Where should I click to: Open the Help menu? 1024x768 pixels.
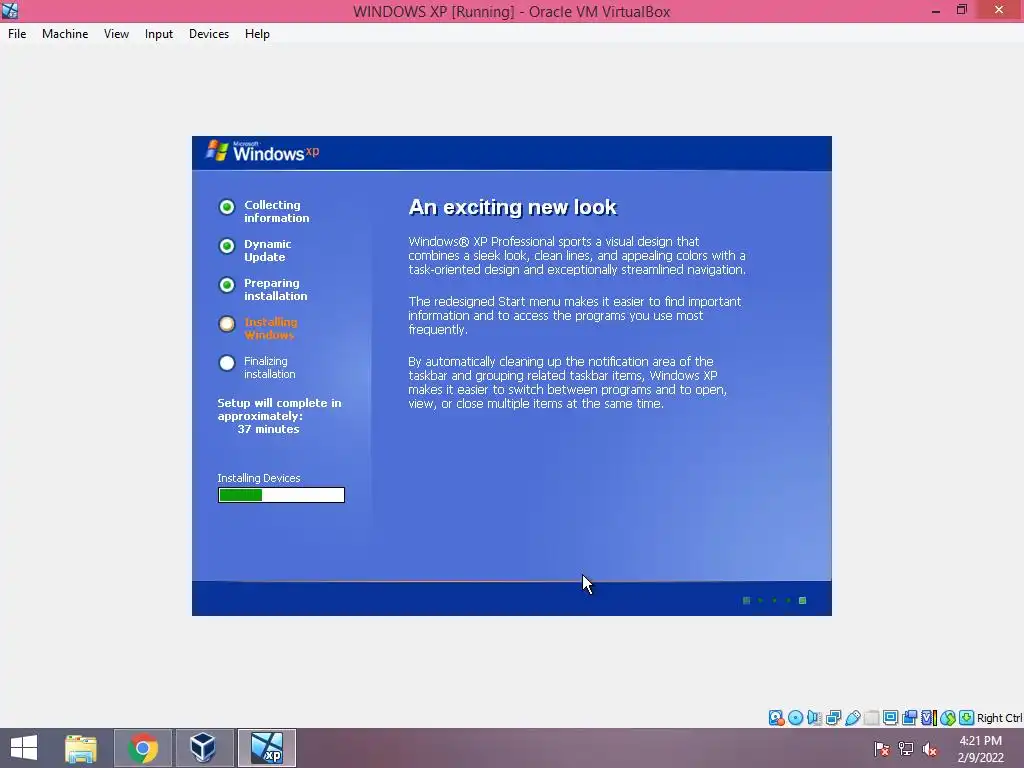click(257, 34)
